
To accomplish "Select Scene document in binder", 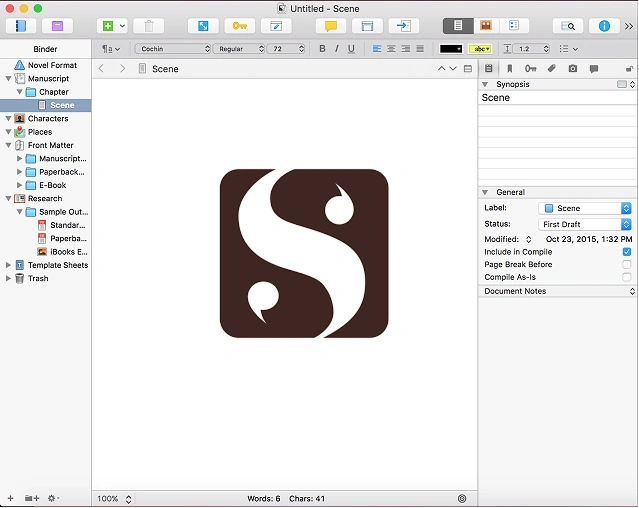I will pos(46,105).
